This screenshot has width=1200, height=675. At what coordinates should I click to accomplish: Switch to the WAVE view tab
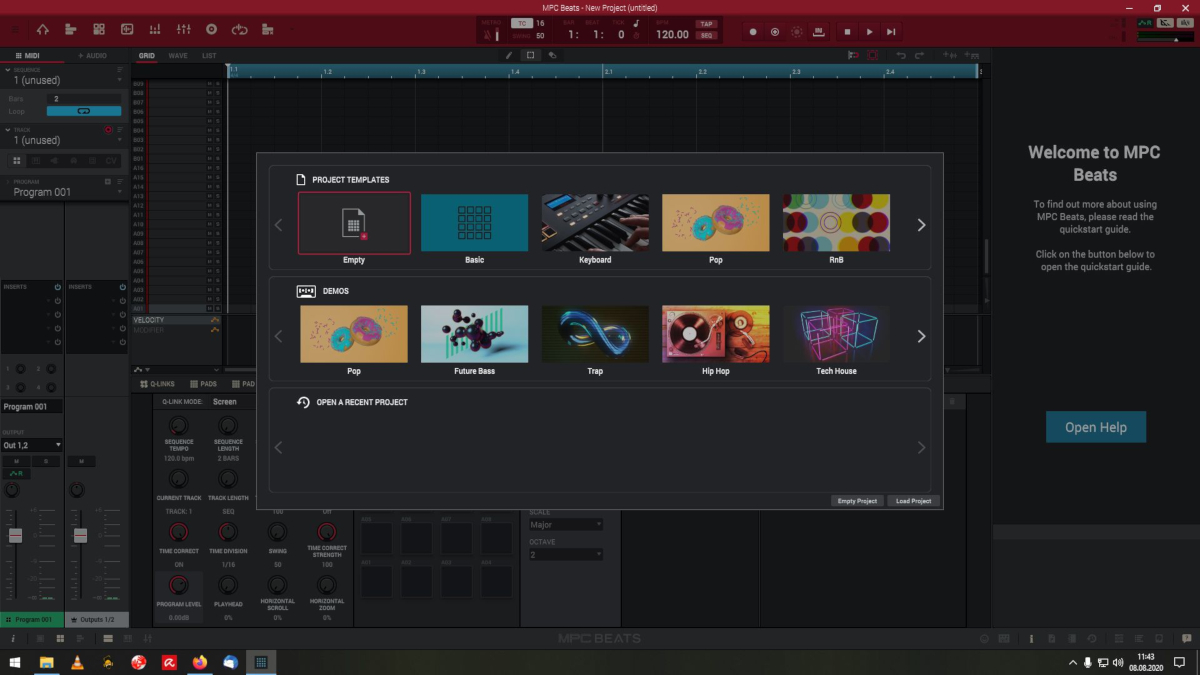[x=178, y=56]
